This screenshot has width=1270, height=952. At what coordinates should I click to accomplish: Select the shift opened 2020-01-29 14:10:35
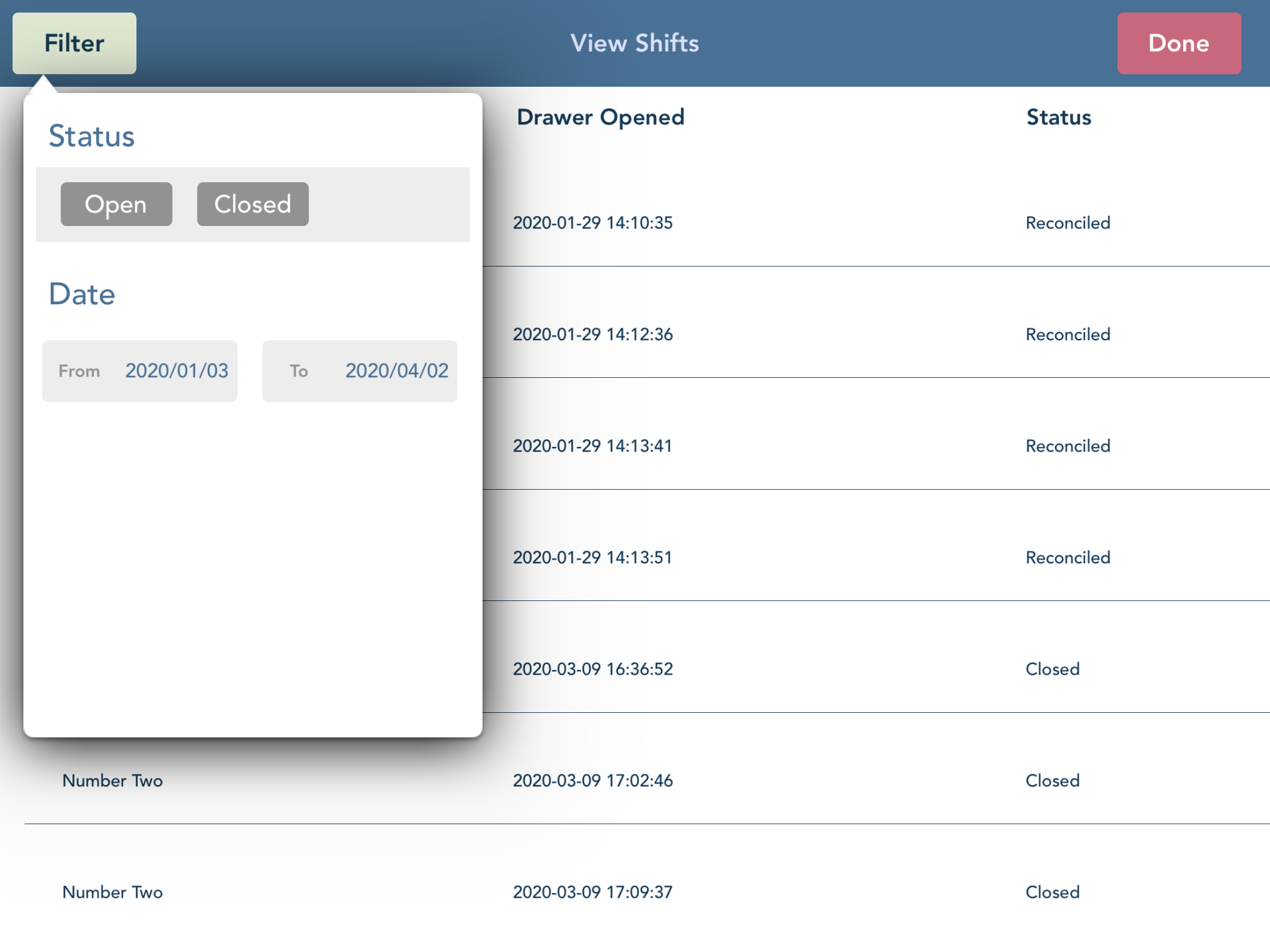pos(593,223)
